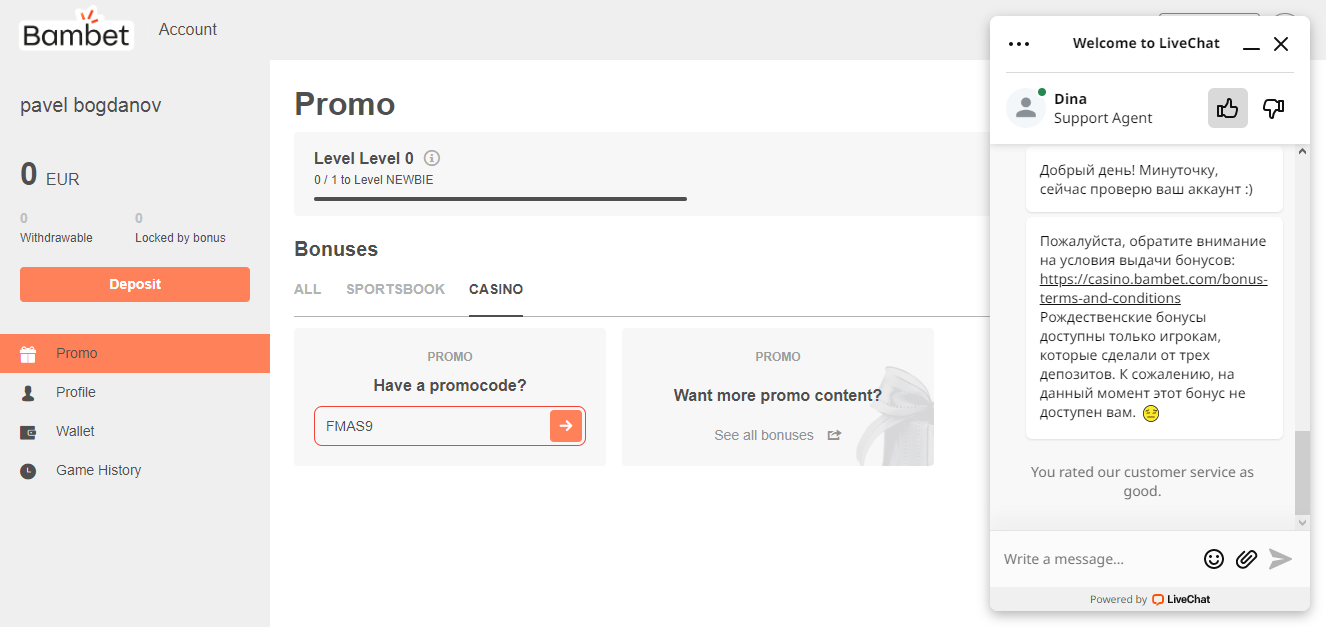This screenshot has height=627, width=1326.
Task: Open the LiveChat three-dot menu
Action: tap(1019, 44)
